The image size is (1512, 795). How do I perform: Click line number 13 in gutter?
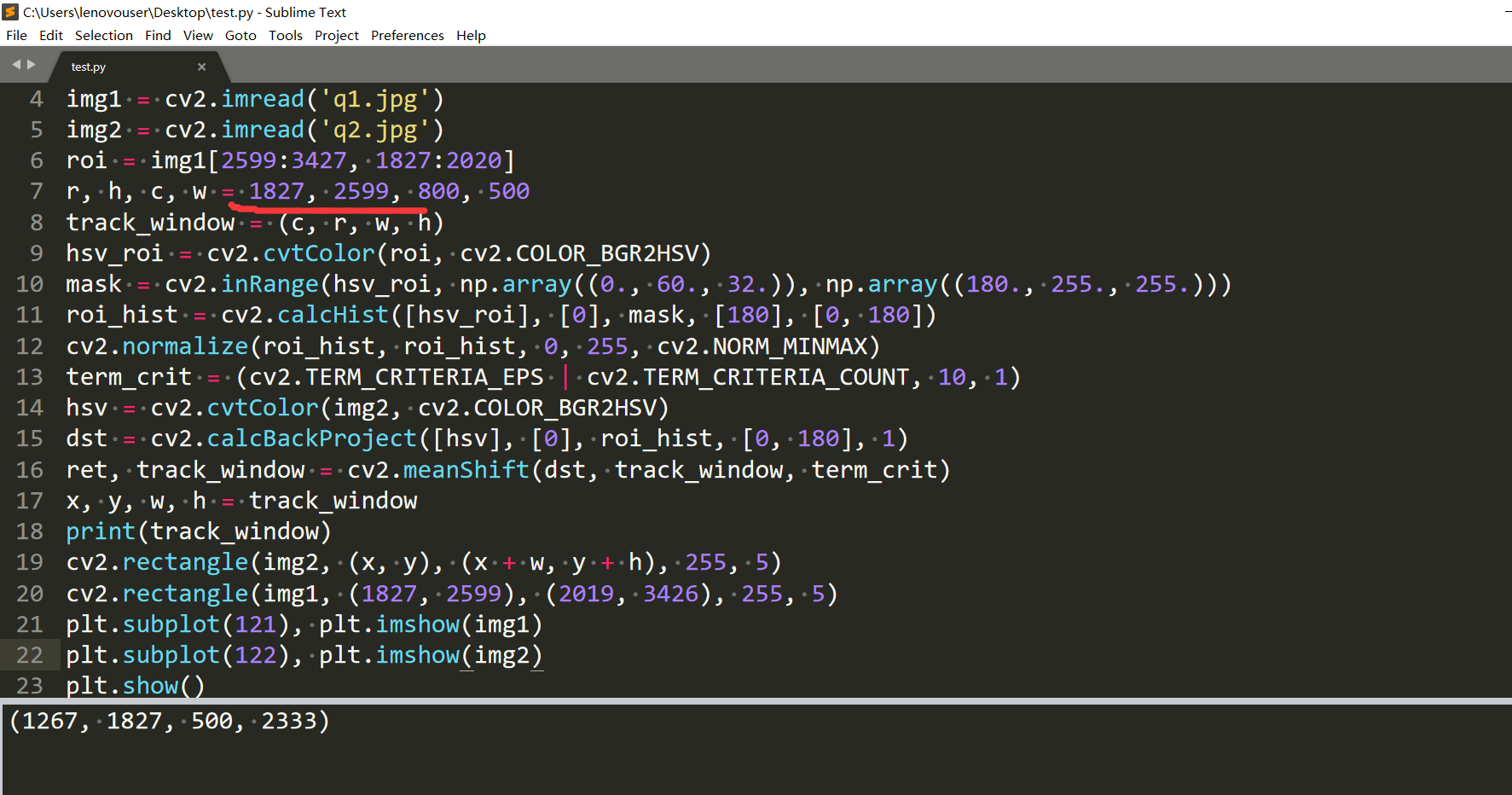tap(29, 377)
